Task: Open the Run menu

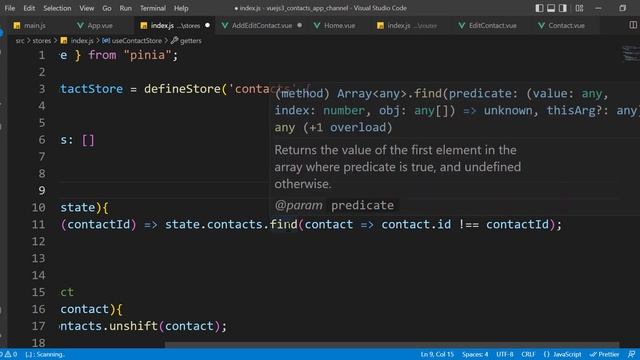Action: (125, 8)
